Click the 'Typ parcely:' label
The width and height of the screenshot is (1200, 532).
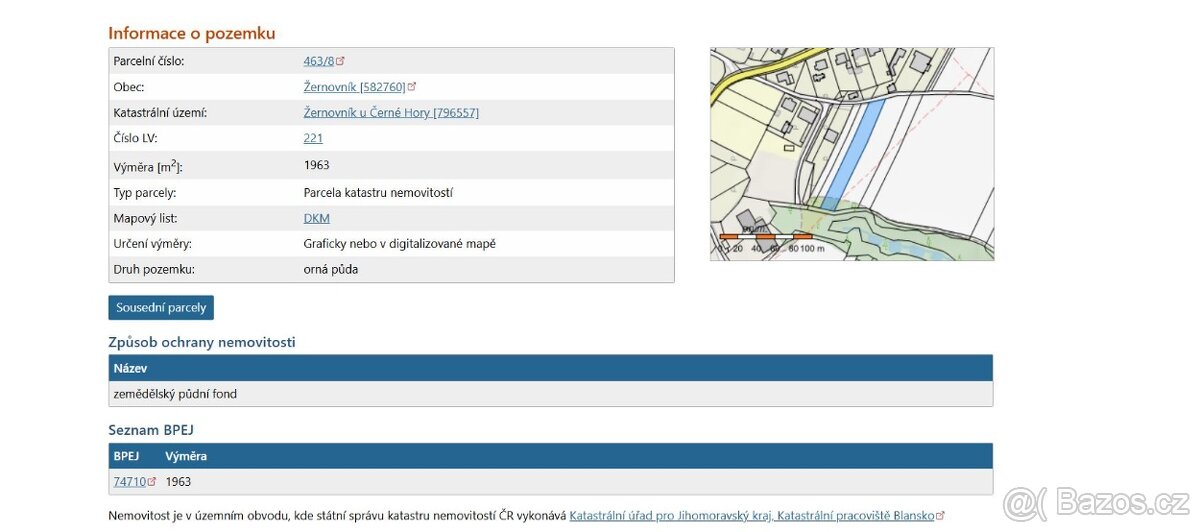[145, 192]
